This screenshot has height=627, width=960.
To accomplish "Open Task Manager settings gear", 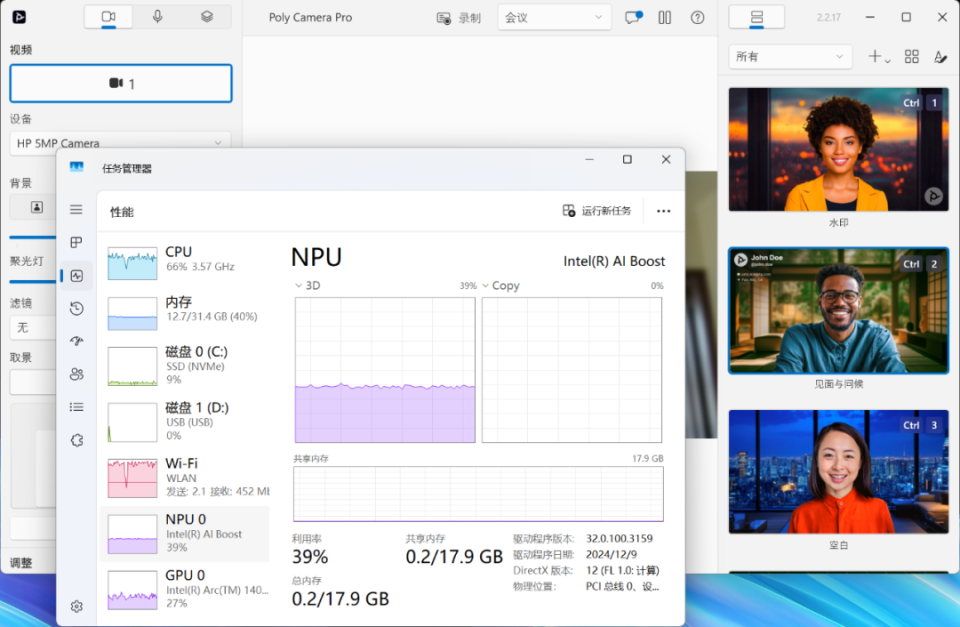I will pos(76,606).
